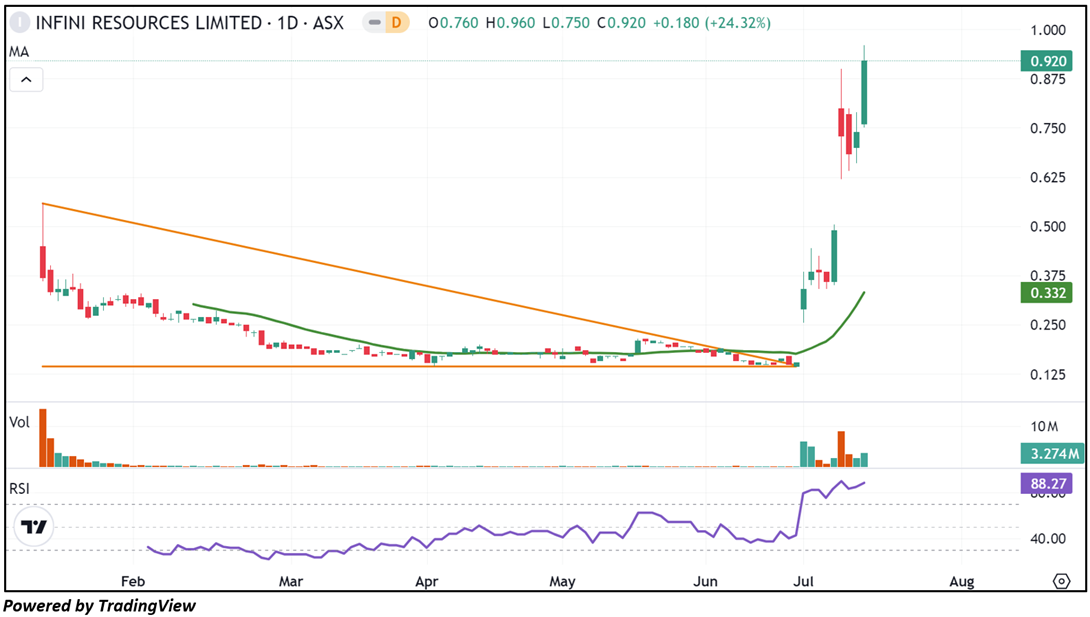The height and width of the screenshot is (617, 1090).
Task: Click the Powered by TradingView caption
Action: [x=99, y=606]
